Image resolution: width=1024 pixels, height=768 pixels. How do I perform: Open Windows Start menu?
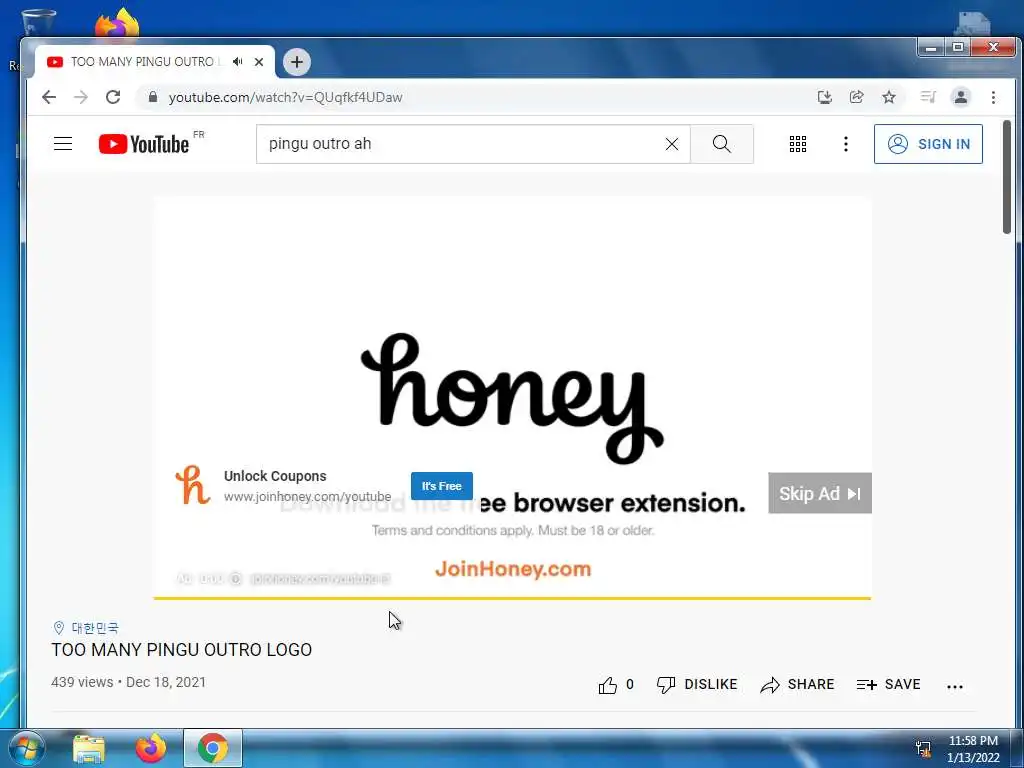(x=27, y=748)
